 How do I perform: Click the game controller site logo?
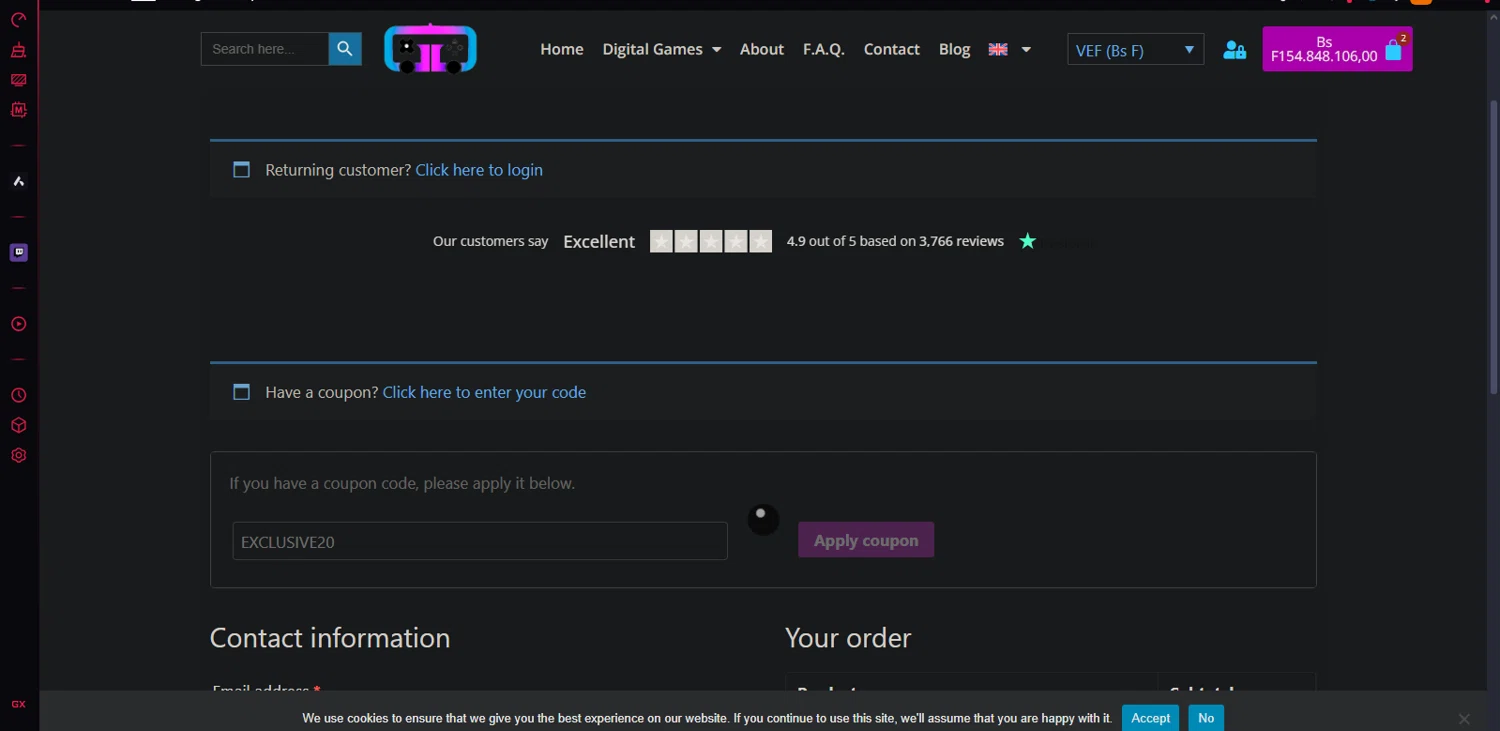(x=430, y=48)
